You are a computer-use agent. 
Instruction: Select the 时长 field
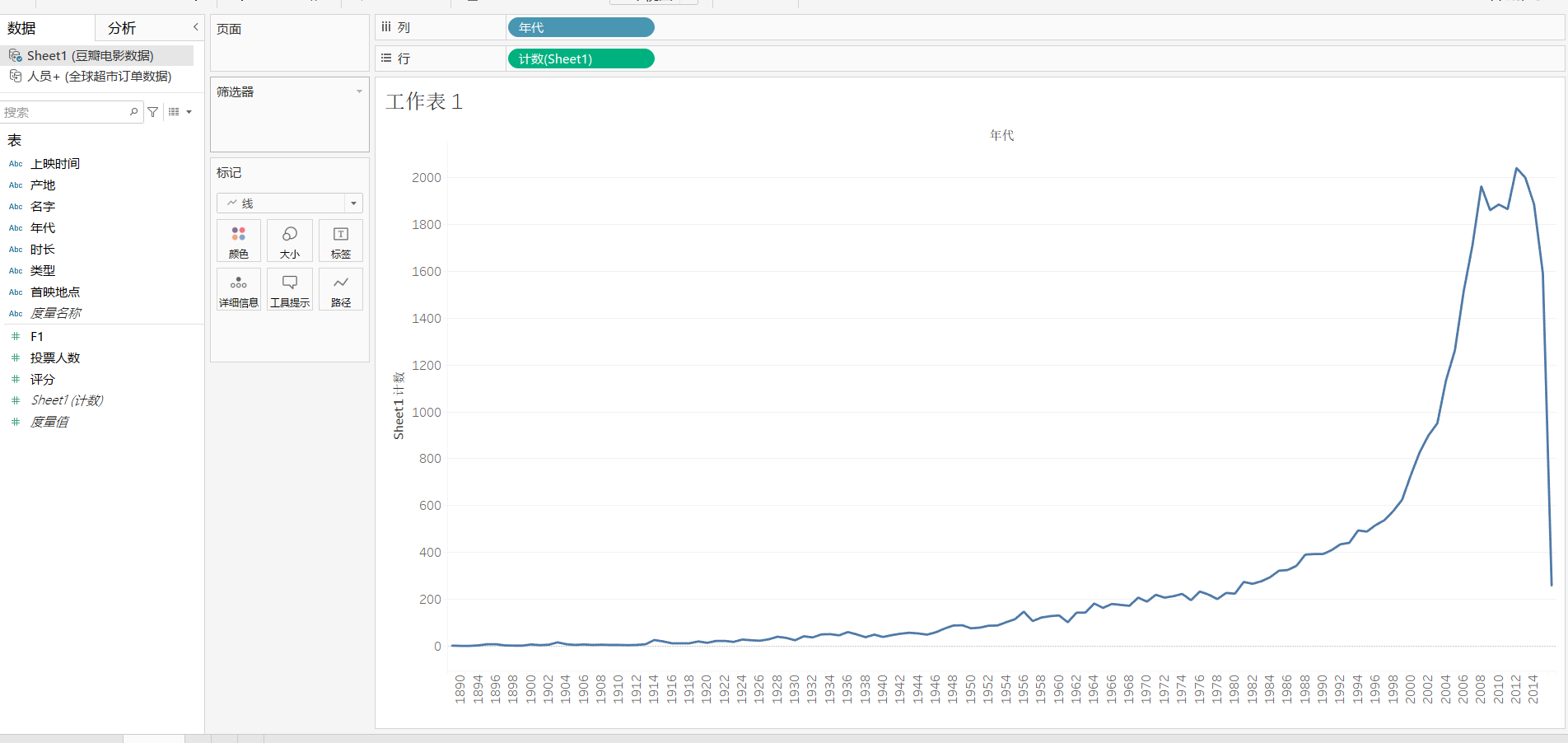tap(43, 250)
